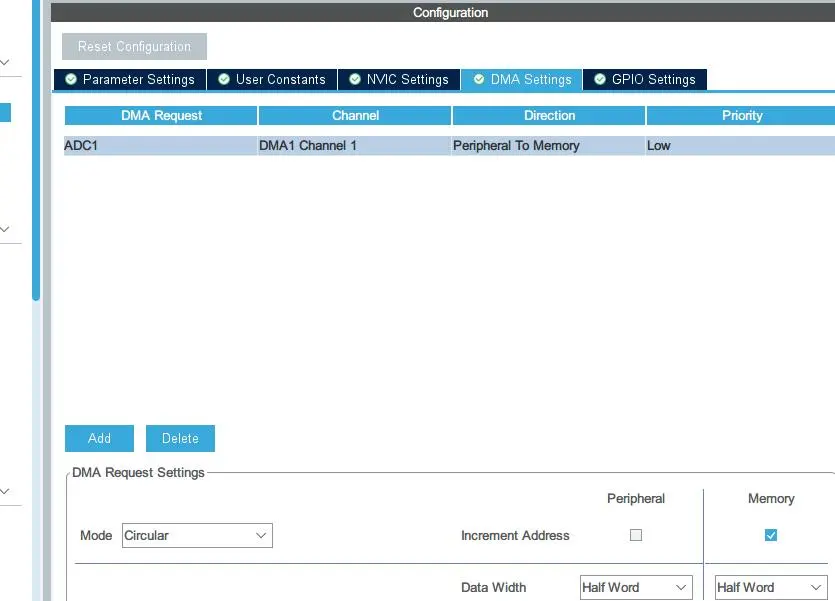This screenshot has height=601, width=835.
Task: Go to the NVIC Settings tab
Action: (407, 80)
